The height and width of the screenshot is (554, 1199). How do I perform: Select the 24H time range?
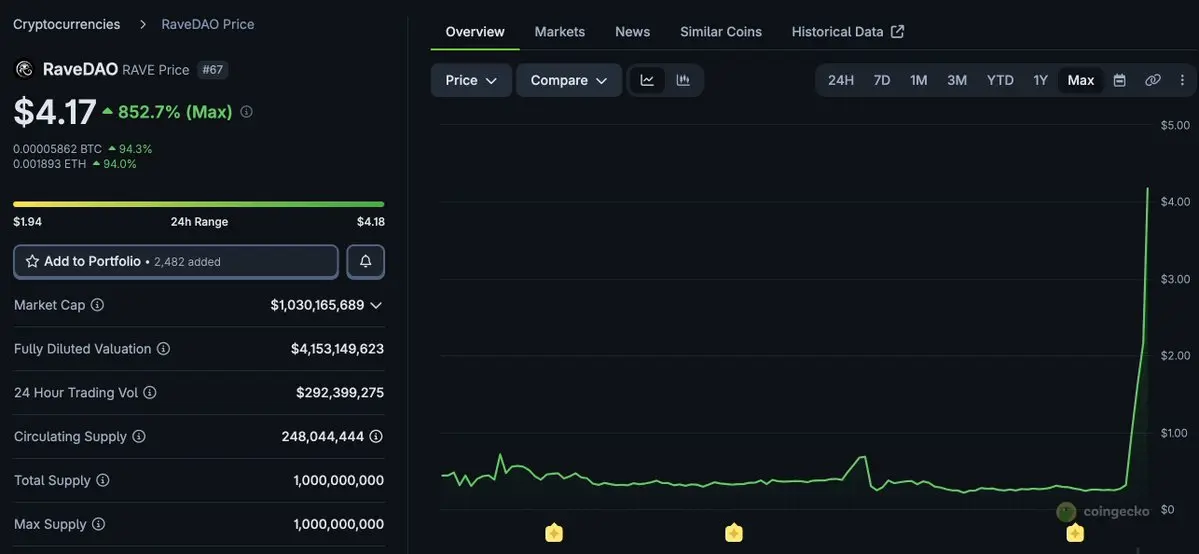pos(840,80)
